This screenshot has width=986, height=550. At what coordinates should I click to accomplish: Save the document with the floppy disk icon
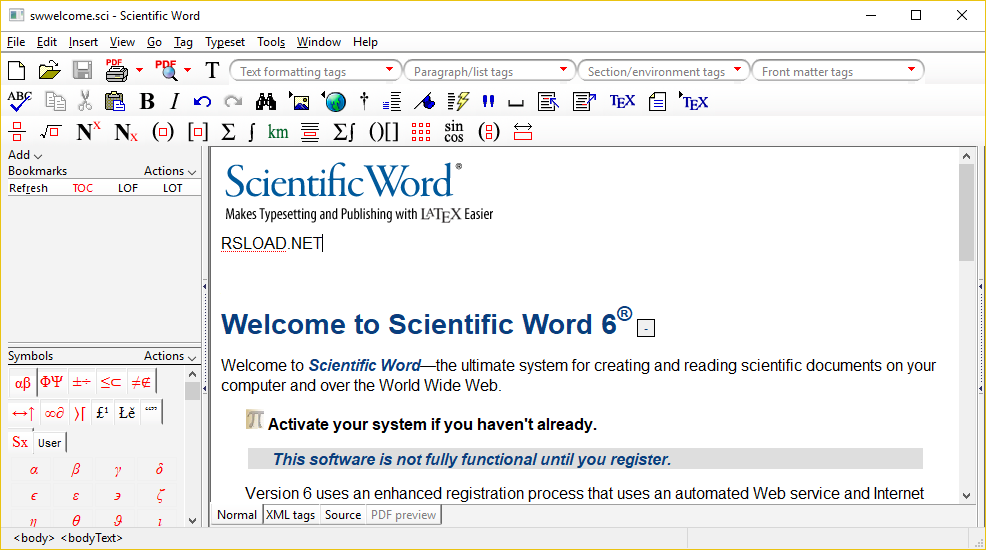click(82, 70)
